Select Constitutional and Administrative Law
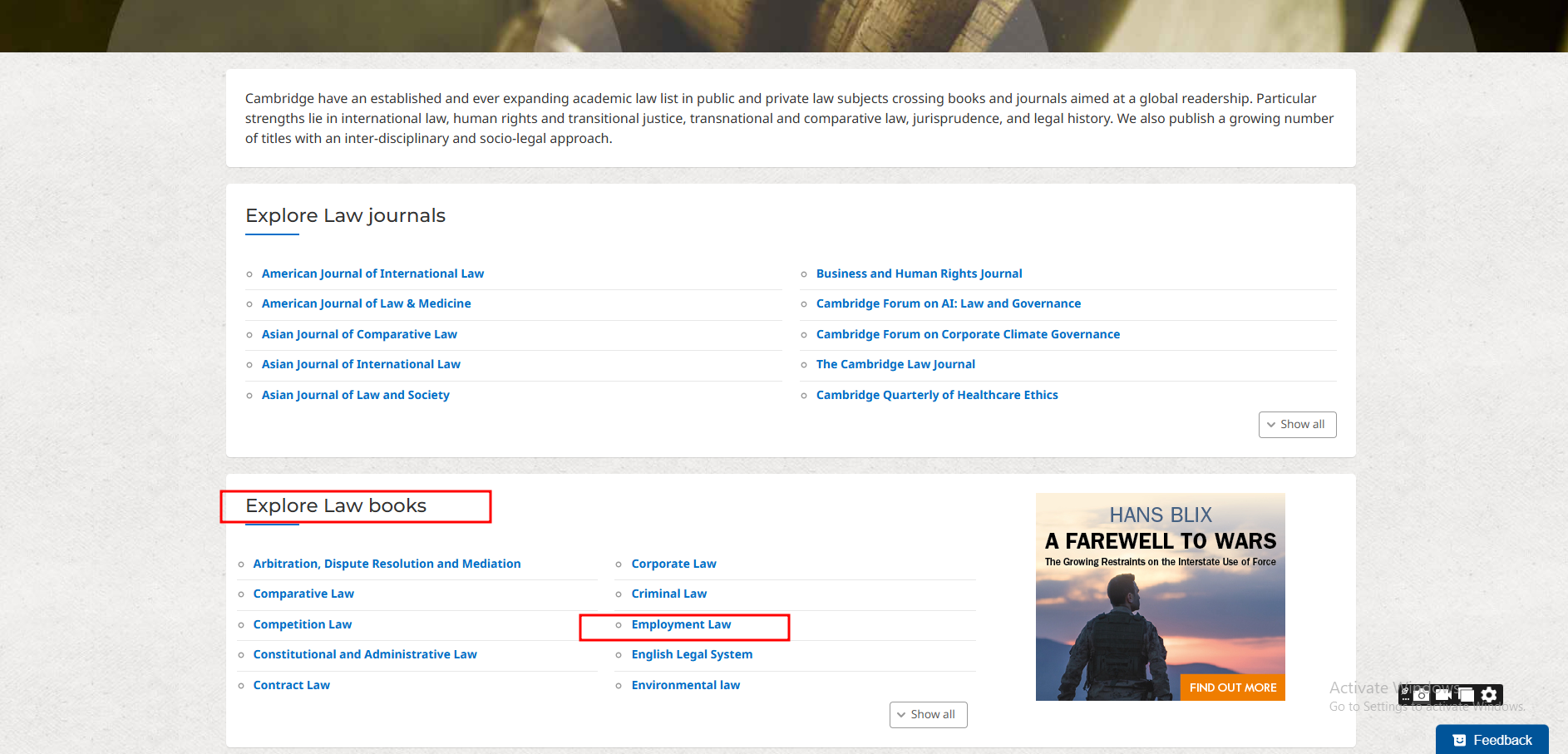This screenshot has height=754, width=1568. pos(365,654)
